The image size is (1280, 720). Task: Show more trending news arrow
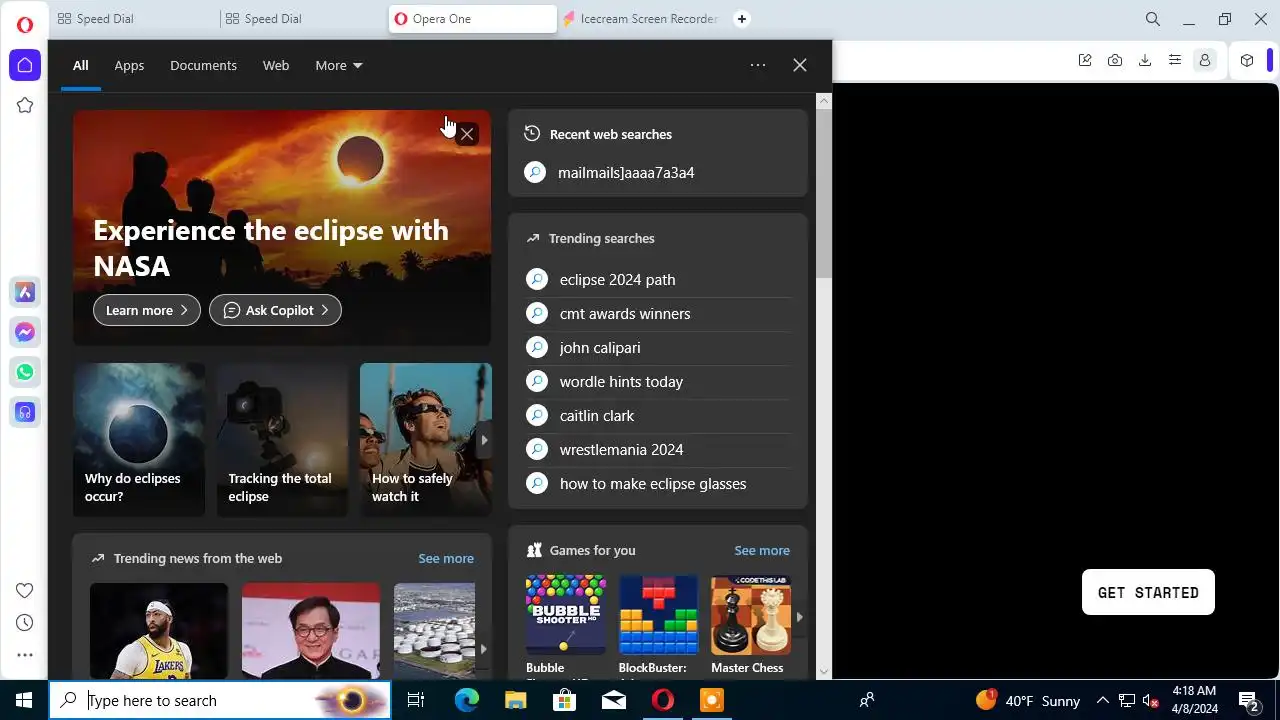483,649
